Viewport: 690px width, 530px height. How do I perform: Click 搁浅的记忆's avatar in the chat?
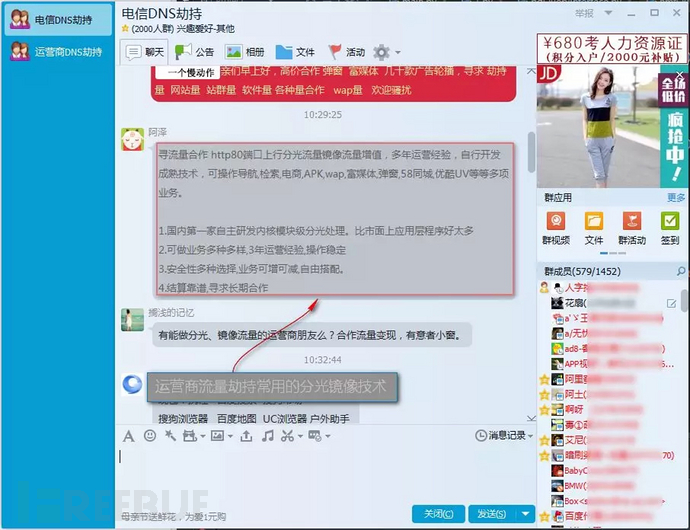[132, 320]
